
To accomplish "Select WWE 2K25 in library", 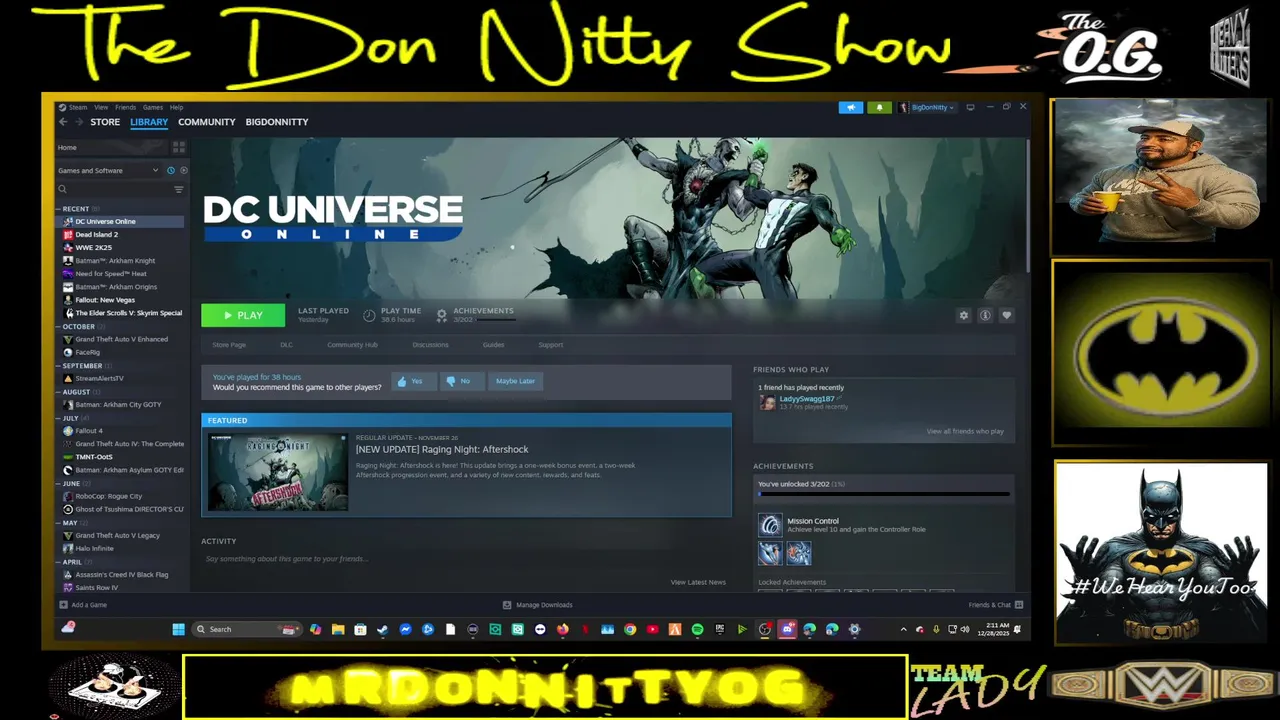I will tap(93, 247).
